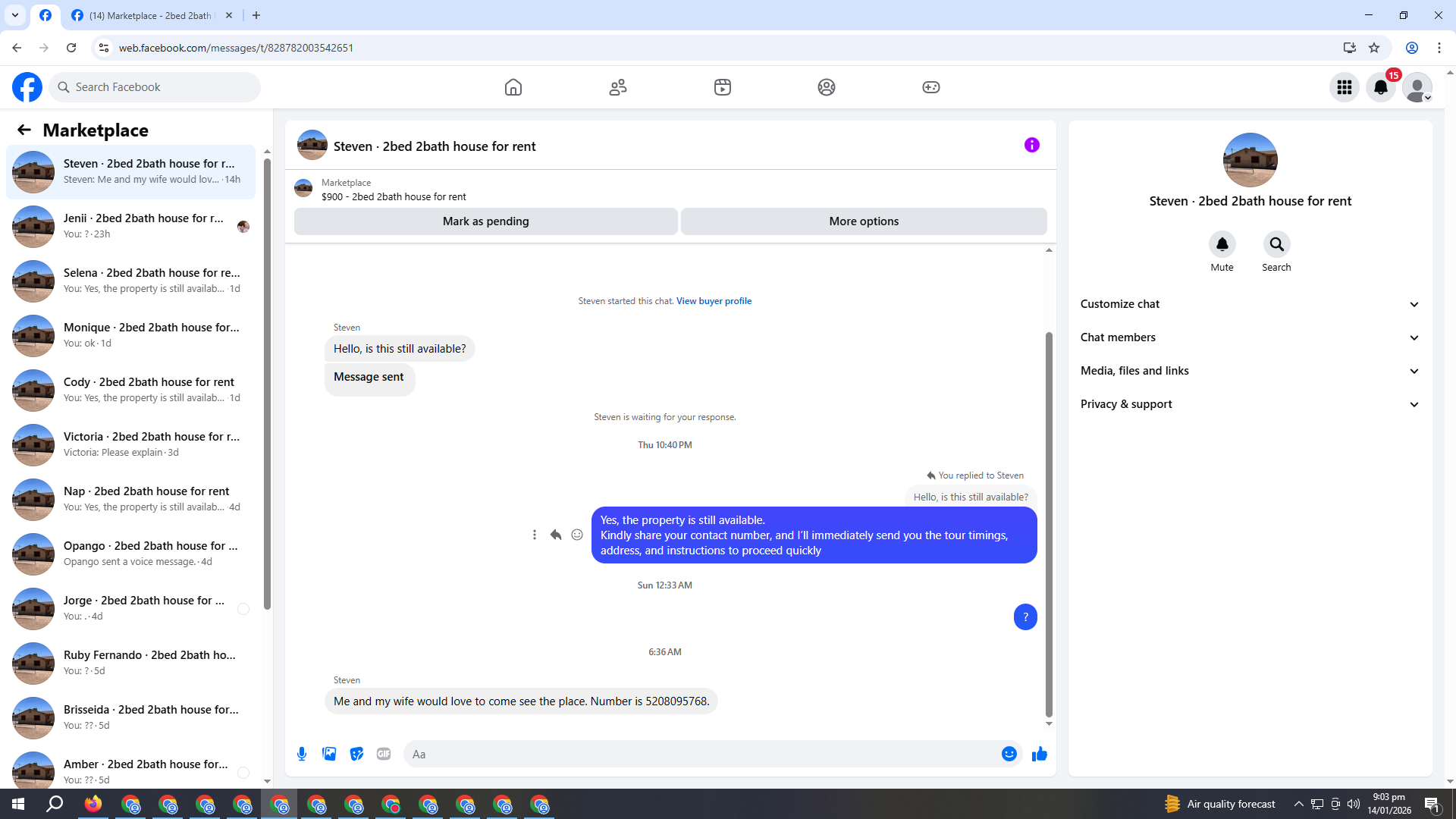
Task: Attach a photo using image icon
Action: (329, 754)
